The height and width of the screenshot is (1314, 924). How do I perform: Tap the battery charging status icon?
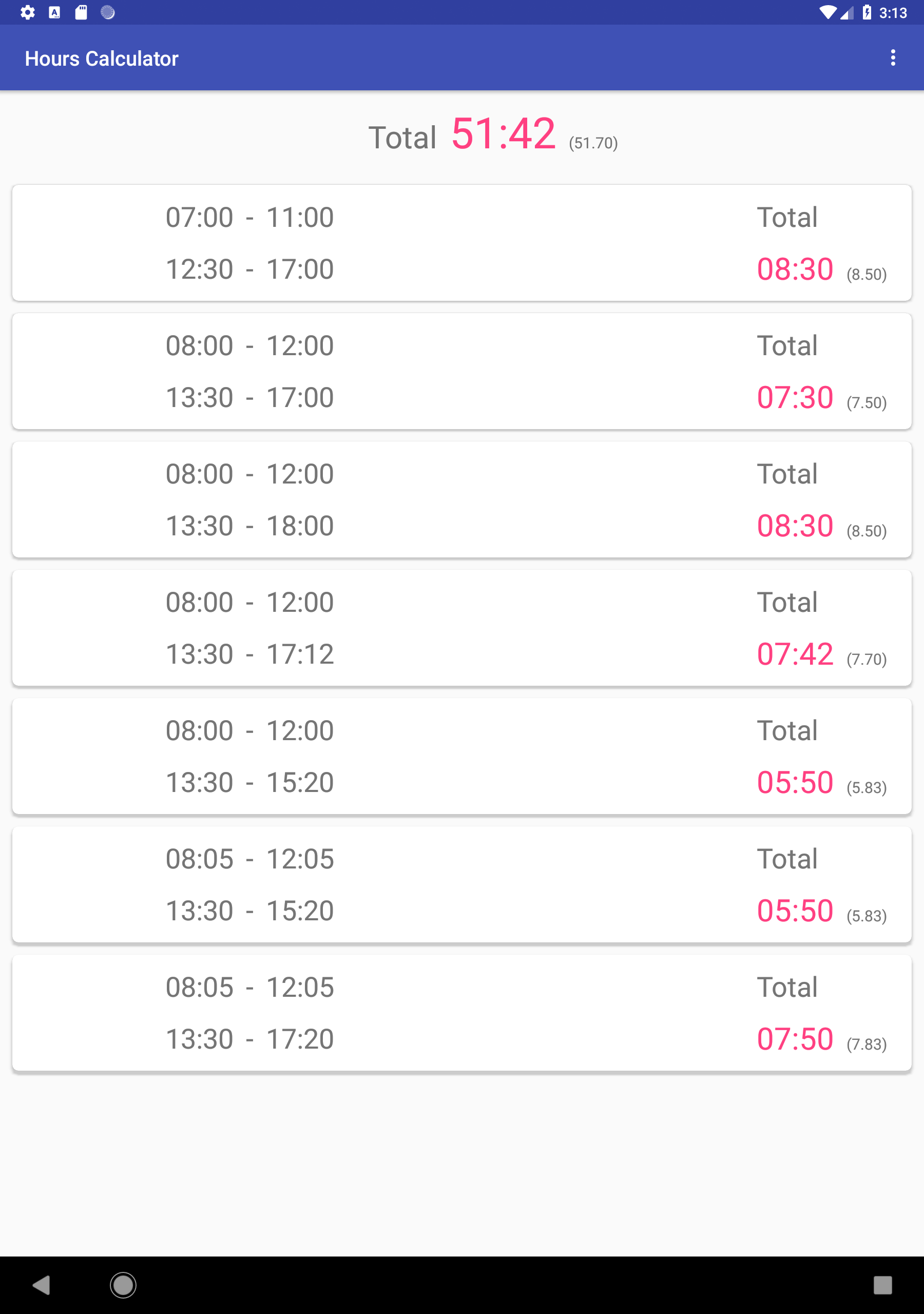point(867,12)
